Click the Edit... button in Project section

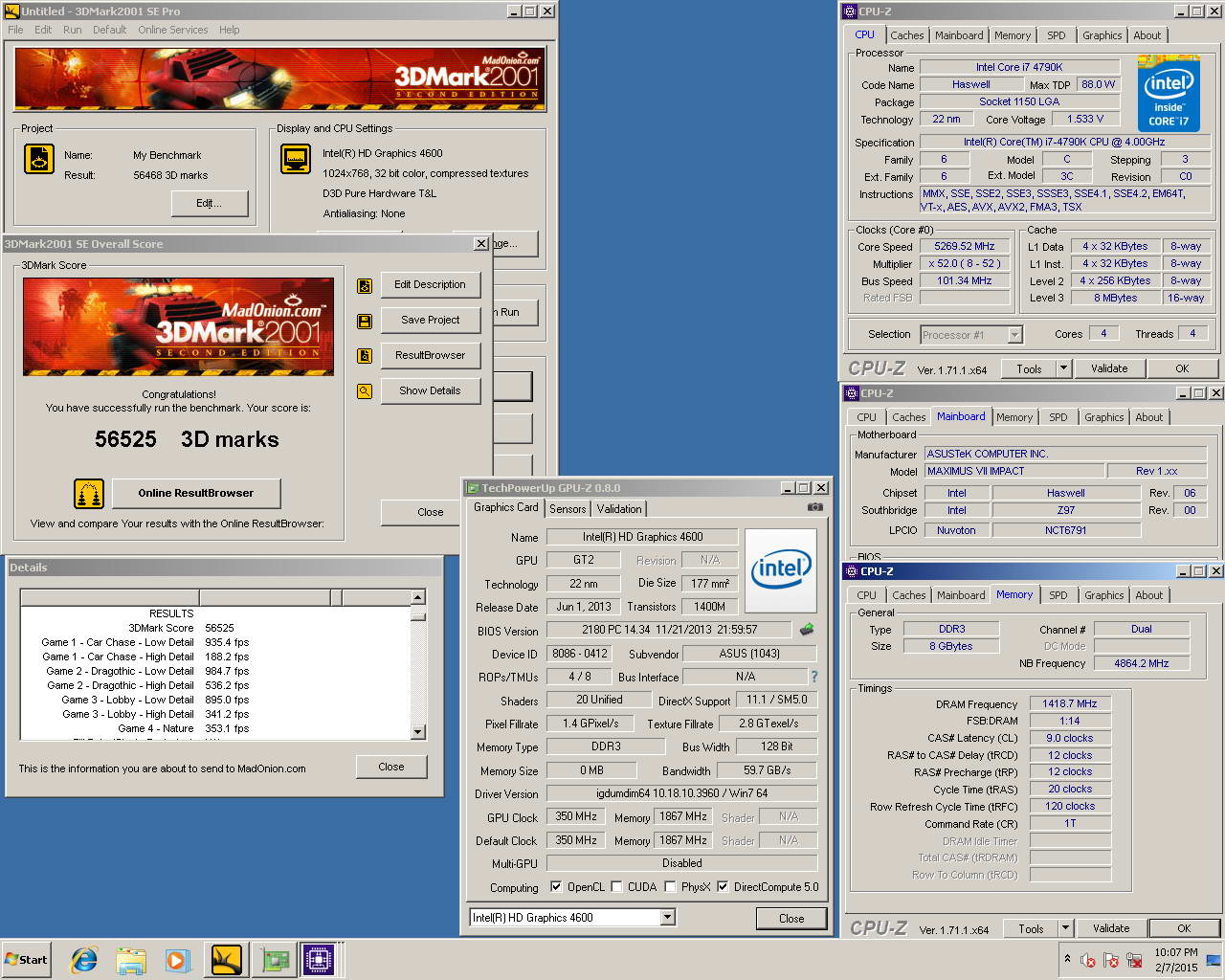209,204
